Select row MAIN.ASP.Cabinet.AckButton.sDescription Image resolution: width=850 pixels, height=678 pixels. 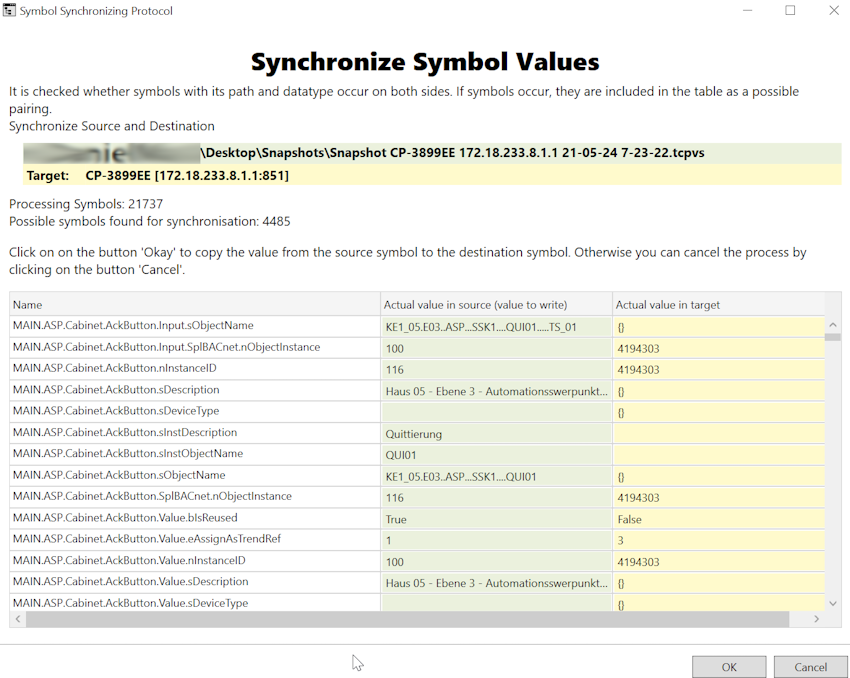(x=417, y=391)
